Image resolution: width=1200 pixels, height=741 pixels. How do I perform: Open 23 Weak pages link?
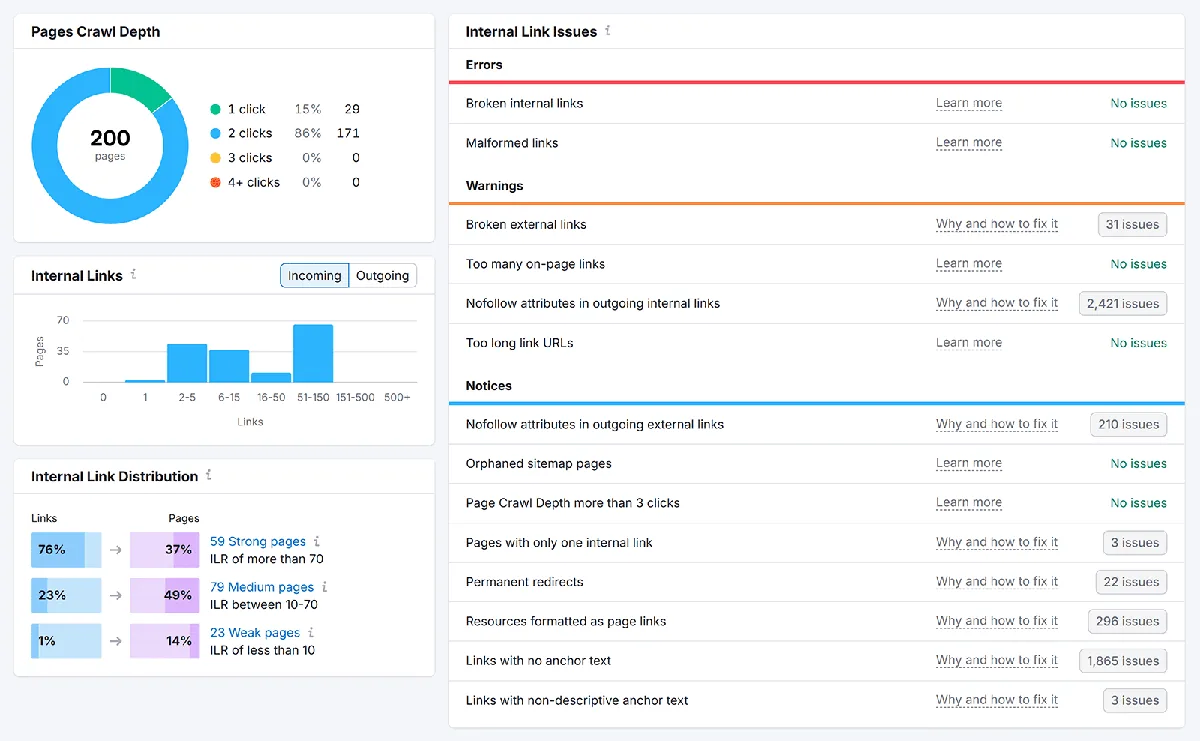pos(255,633)
